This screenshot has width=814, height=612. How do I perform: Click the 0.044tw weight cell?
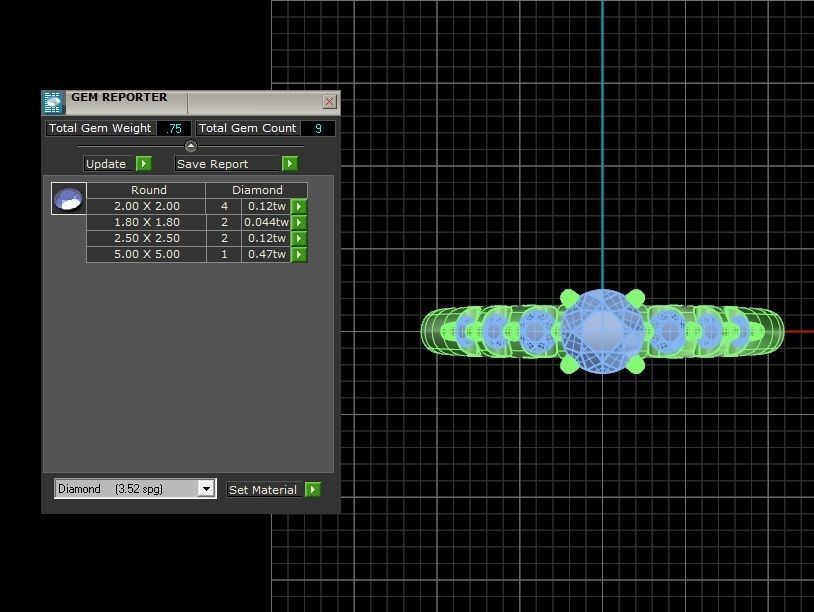(266, 222)
